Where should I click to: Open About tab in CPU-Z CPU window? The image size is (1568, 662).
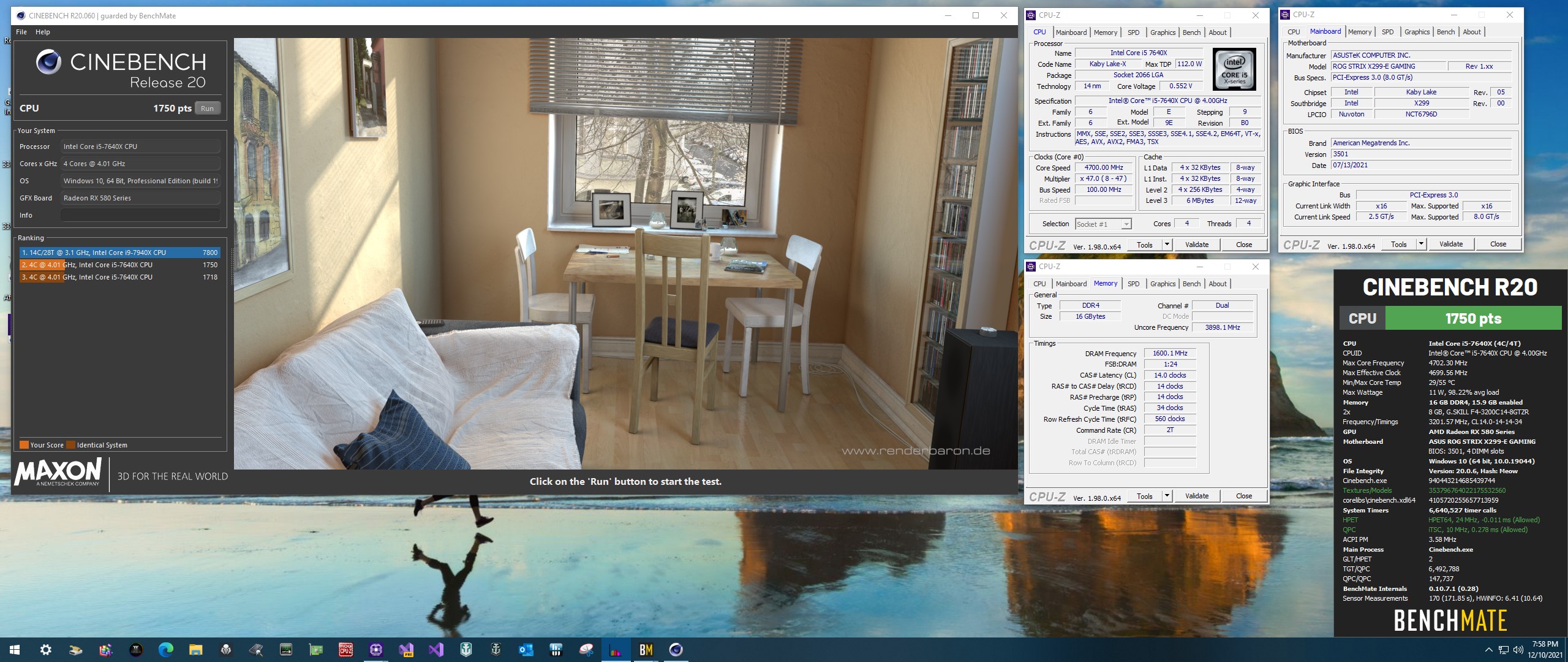coord(1218,32)
